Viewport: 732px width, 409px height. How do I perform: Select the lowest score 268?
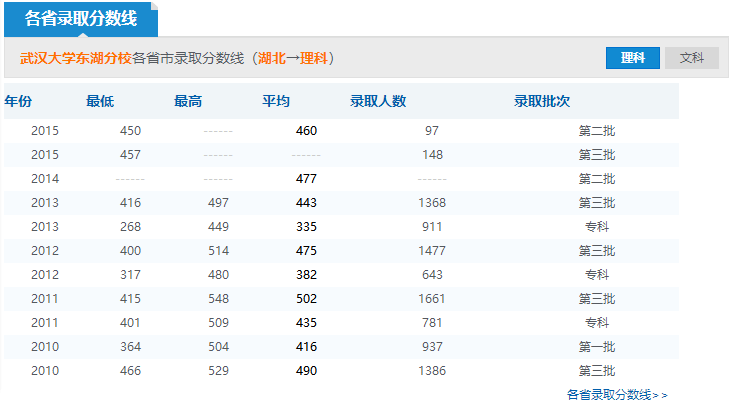(x=130, y=227)
